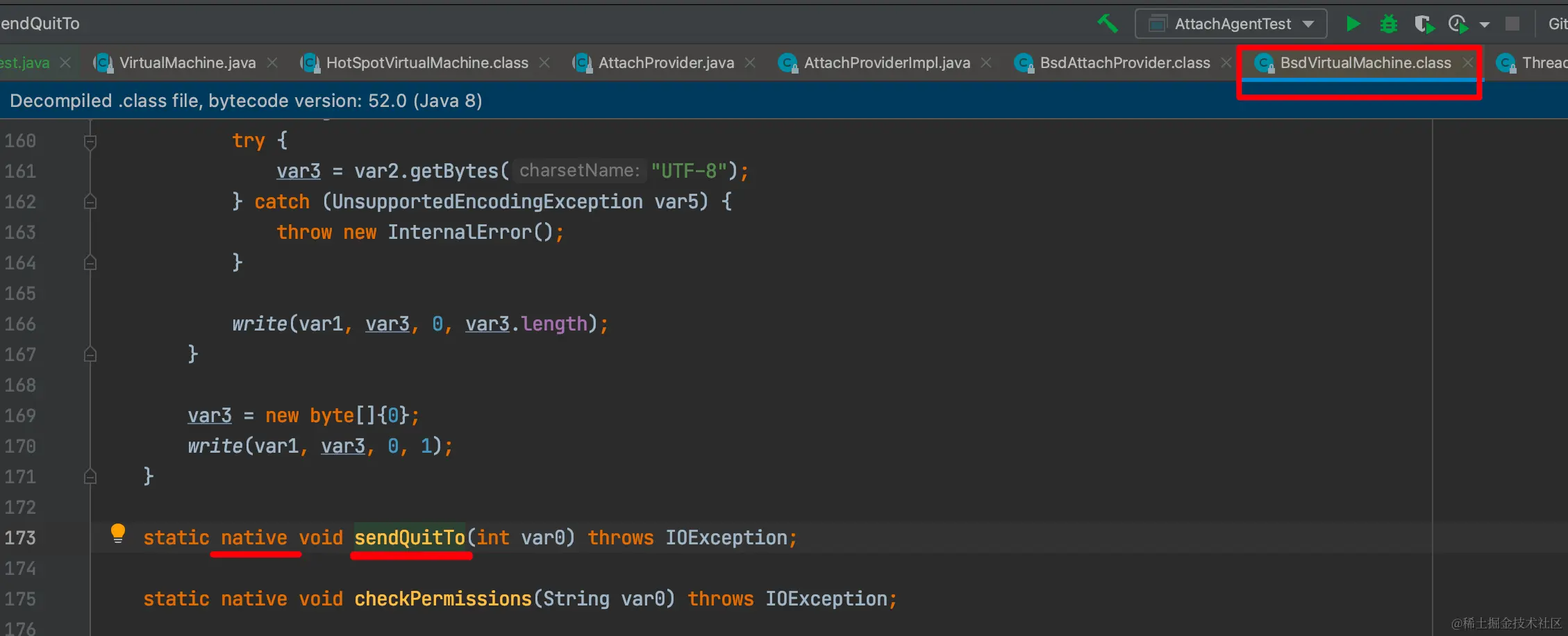Click the green hammer Build Project icon
This screenshot has height=636, width=1568.
pyautogui.click(x=1108, y=24)
